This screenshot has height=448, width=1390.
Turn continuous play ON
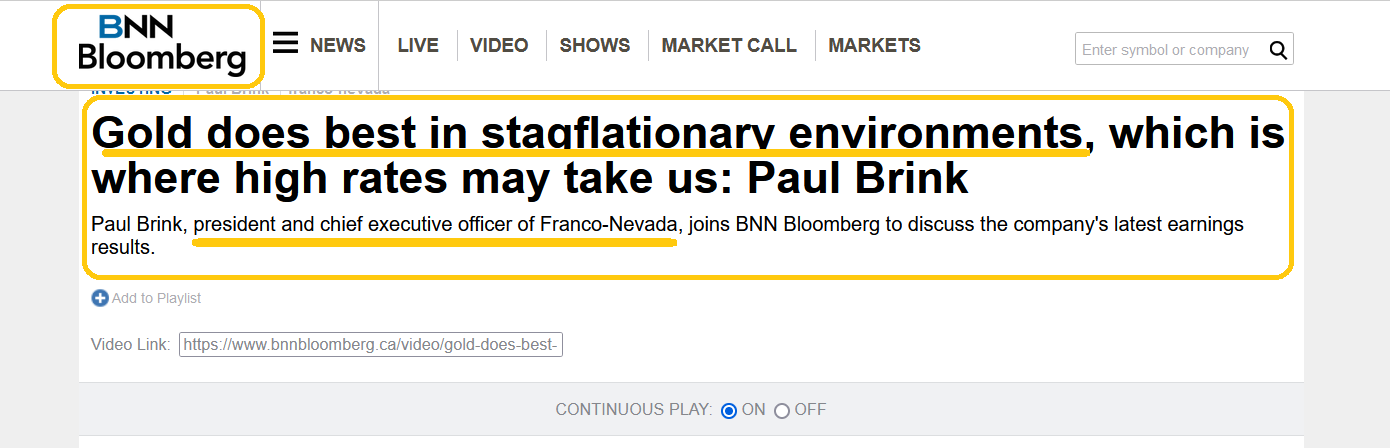pos(729,410)
